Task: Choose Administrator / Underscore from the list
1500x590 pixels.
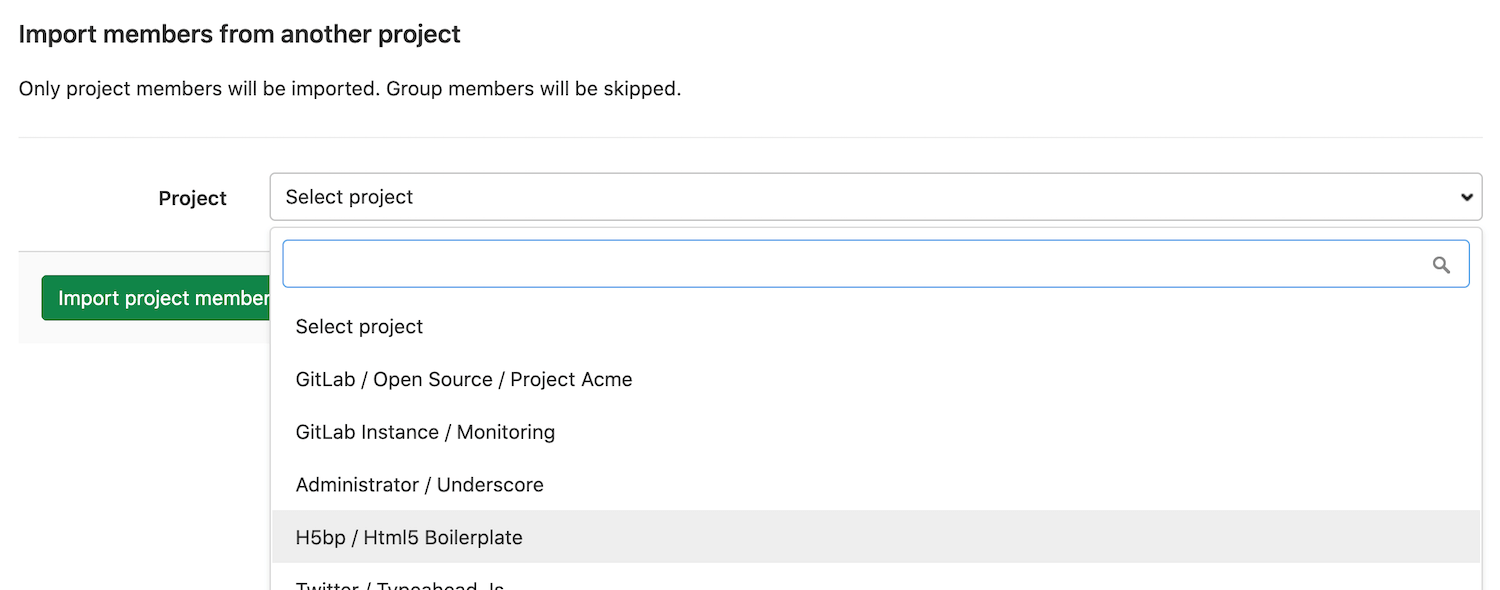Action: [419, 485]
